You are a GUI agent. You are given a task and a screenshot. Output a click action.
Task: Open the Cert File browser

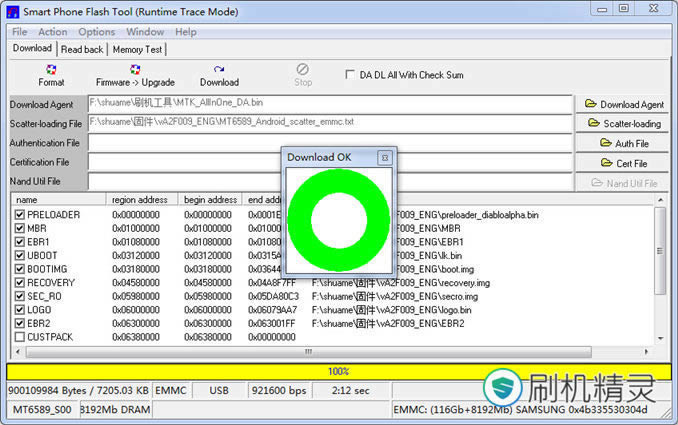(x=624, y=163)
